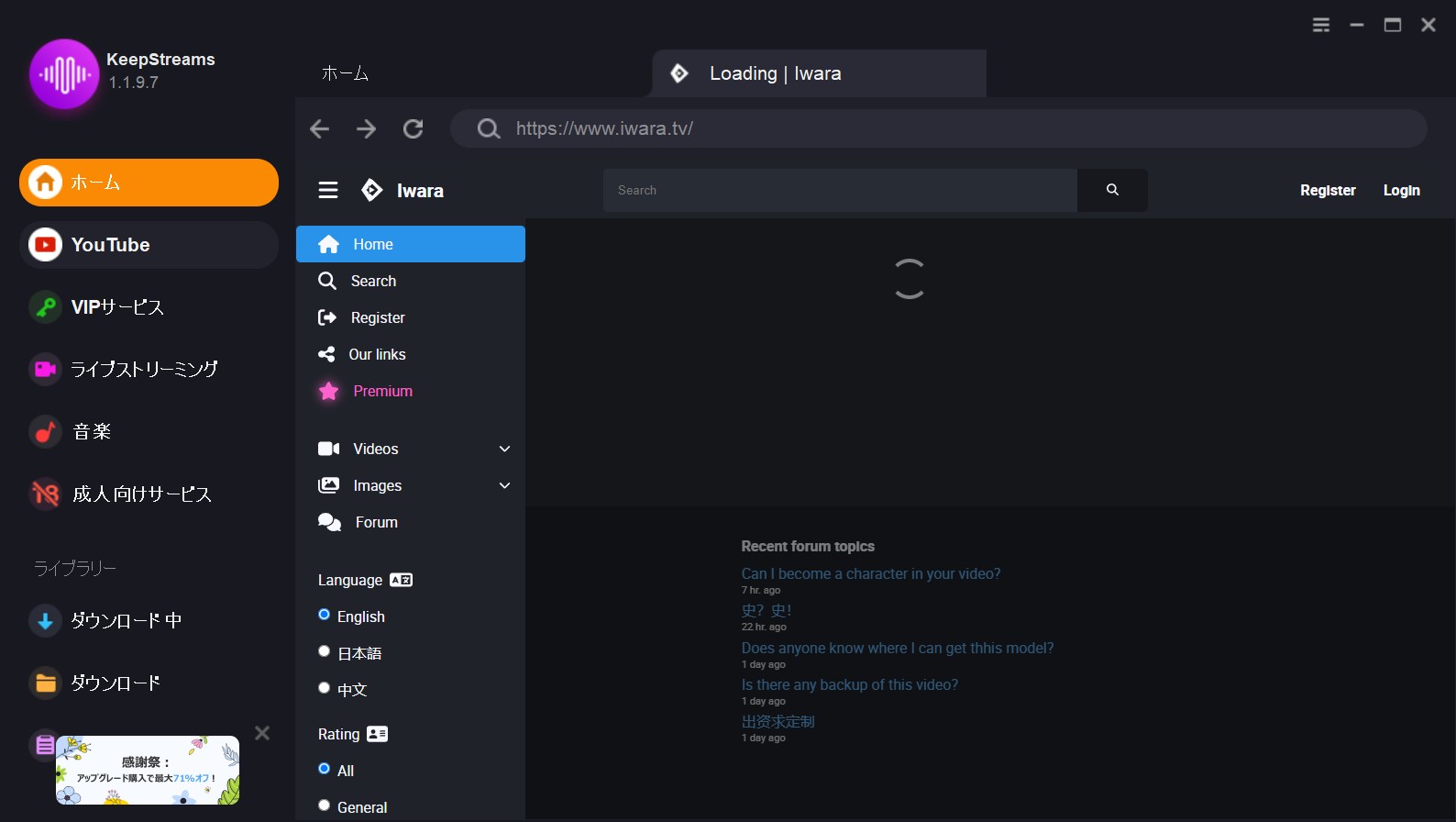The width and height of the screenshot is (1456, 822).
Task: Open ライブストリーミング in the sidebar
Action: pos(149,369)
